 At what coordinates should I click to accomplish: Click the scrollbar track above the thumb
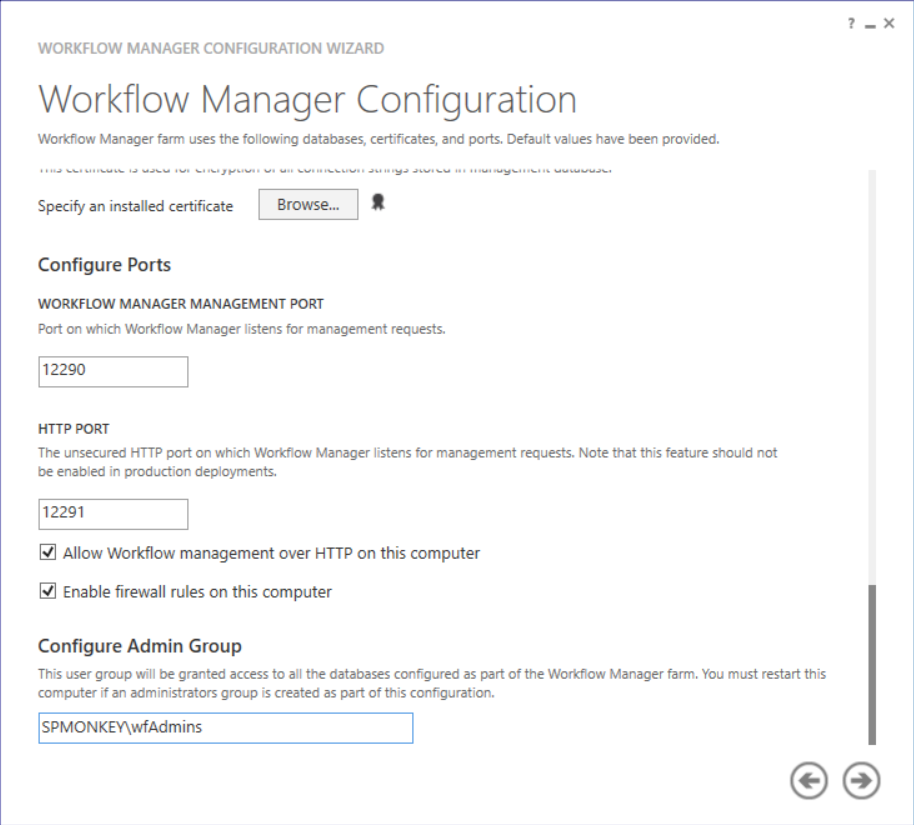tap(871, 380)
